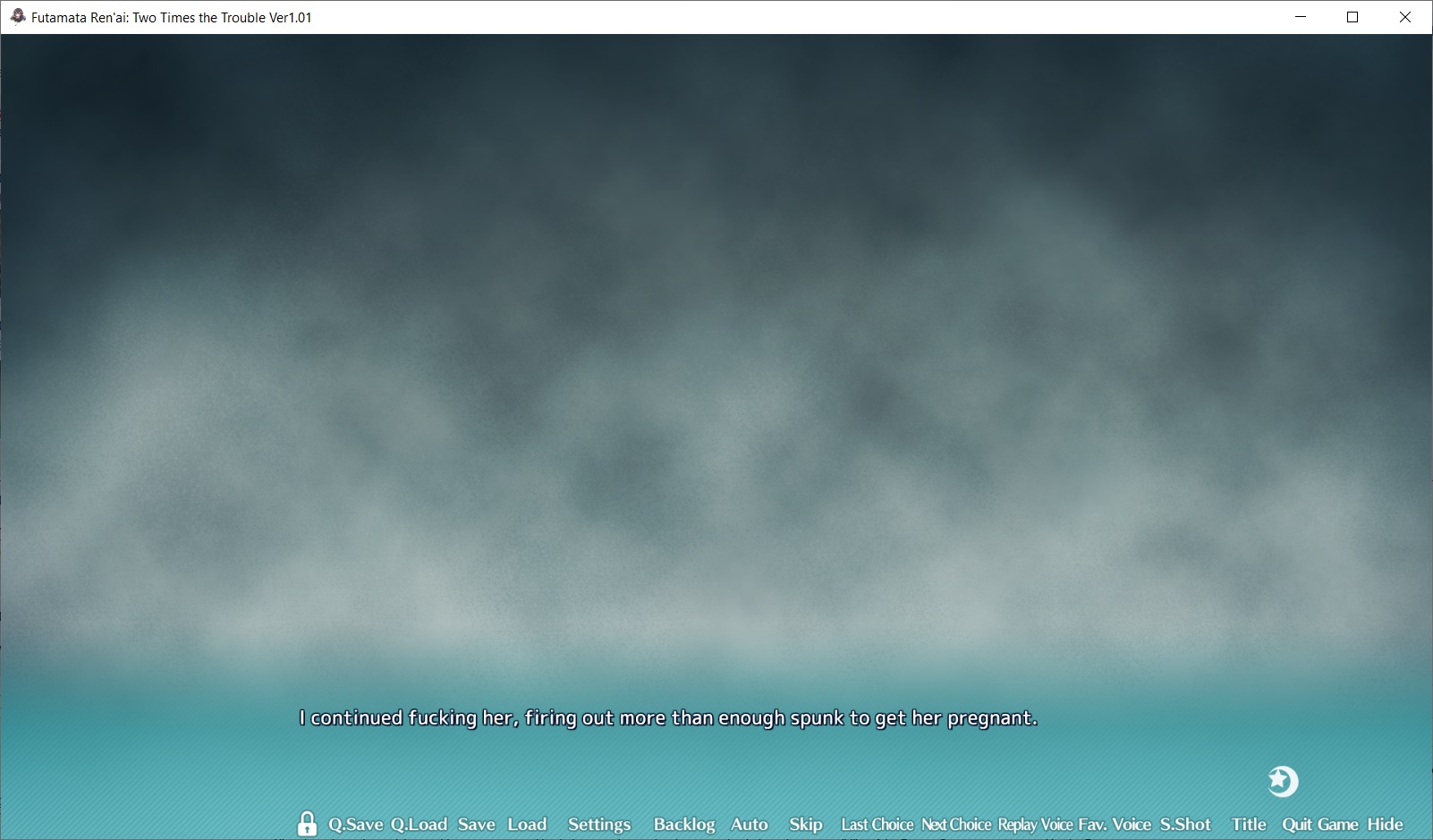Toggle the lock icon in the game toolbar

(x=307, y=824)
